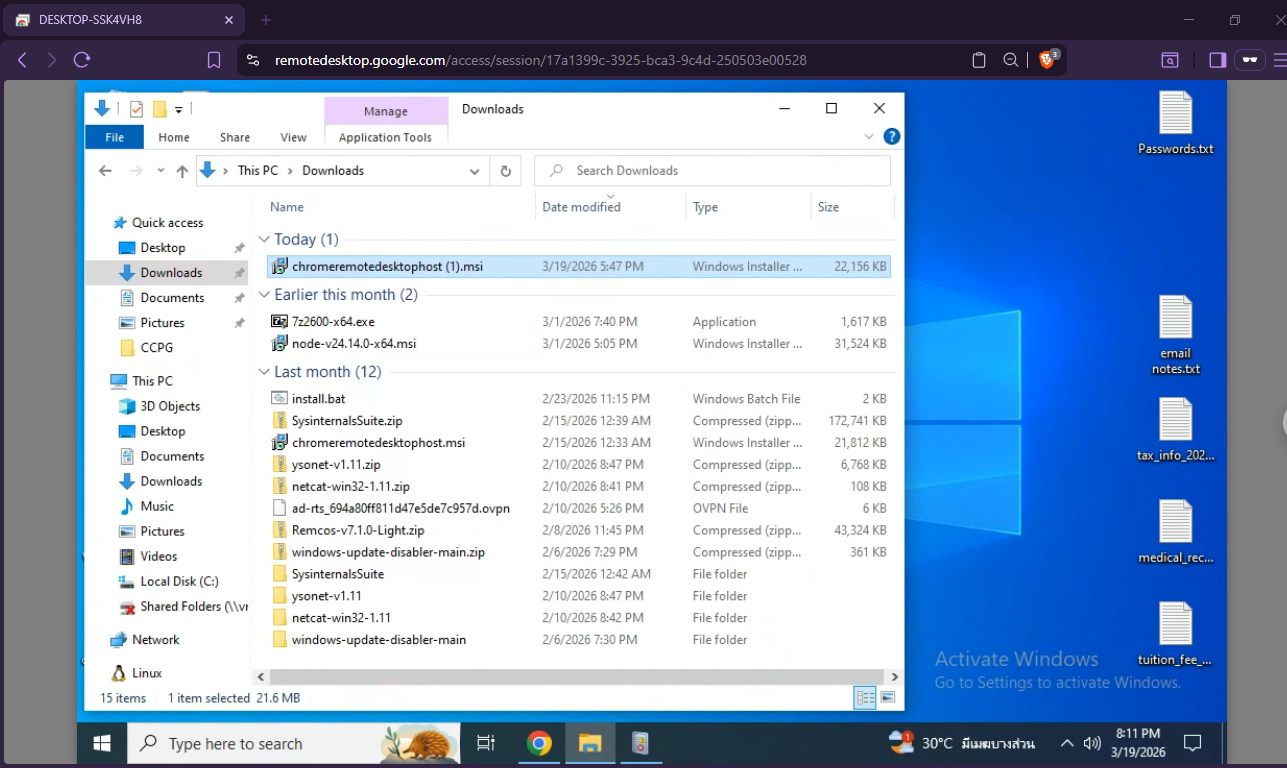Go back in File Explorer
The height and width of the screenshot is (768, 1287).
pyautogui.click(x=105, y=171)
